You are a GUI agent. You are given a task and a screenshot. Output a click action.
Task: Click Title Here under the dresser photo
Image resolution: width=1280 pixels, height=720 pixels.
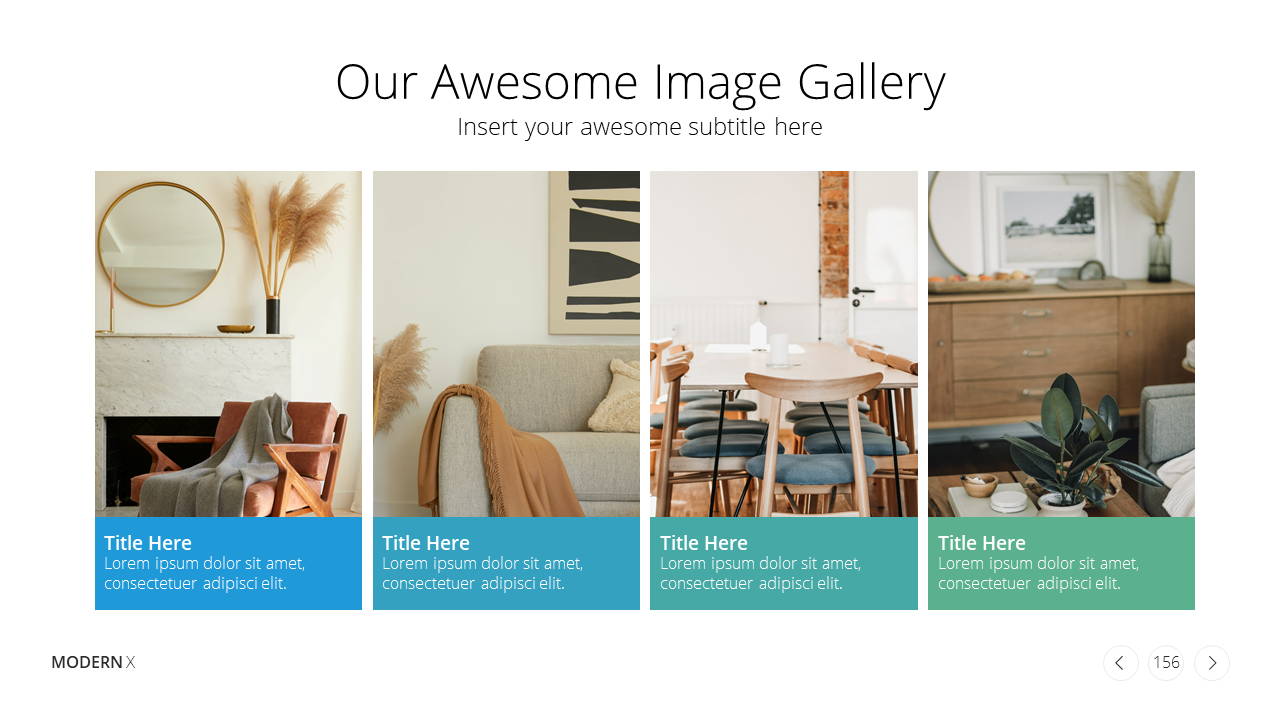tap(982, 543)
